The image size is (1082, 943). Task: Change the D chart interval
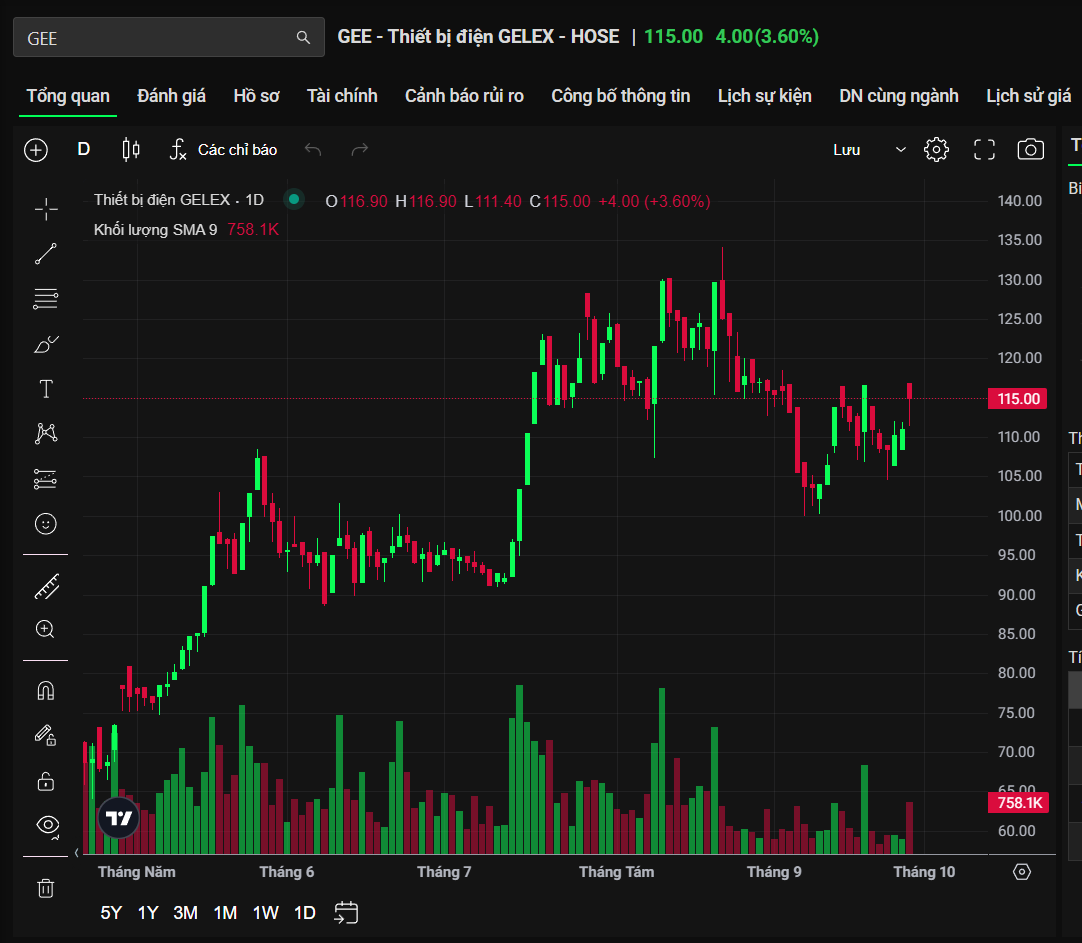83,149
